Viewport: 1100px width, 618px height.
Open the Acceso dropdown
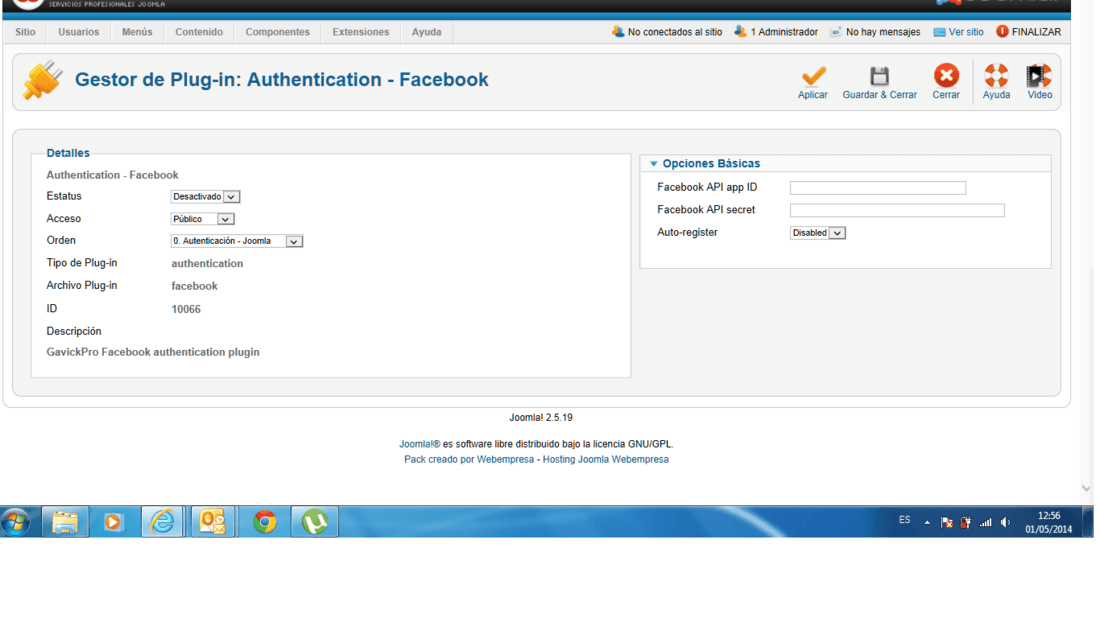(x=202, y=219)
